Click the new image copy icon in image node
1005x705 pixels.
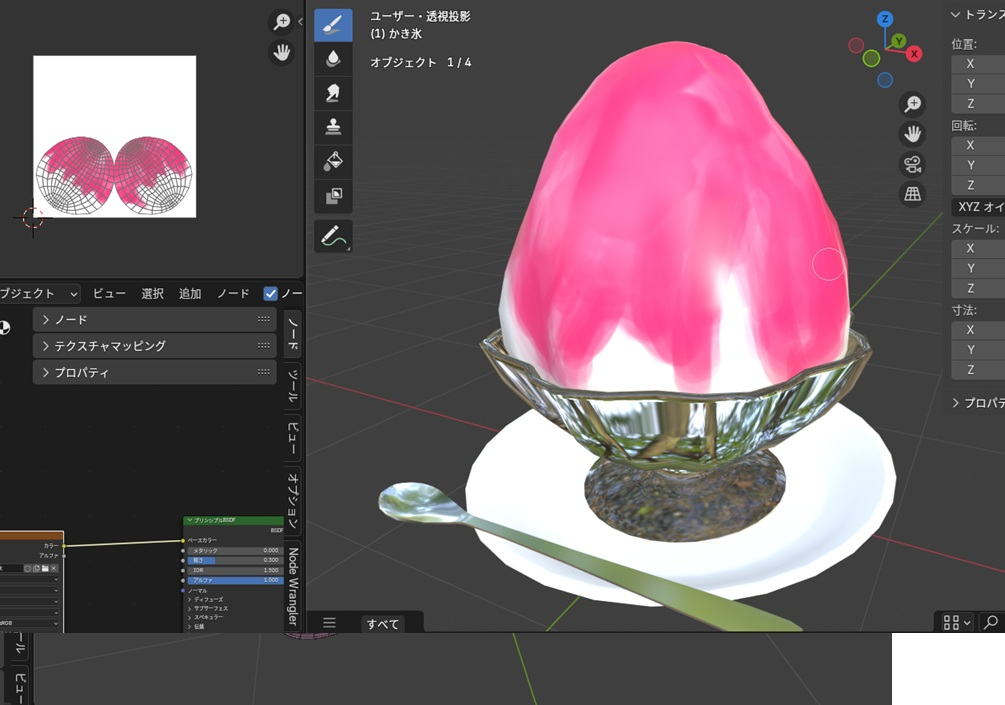coord(37,568)
